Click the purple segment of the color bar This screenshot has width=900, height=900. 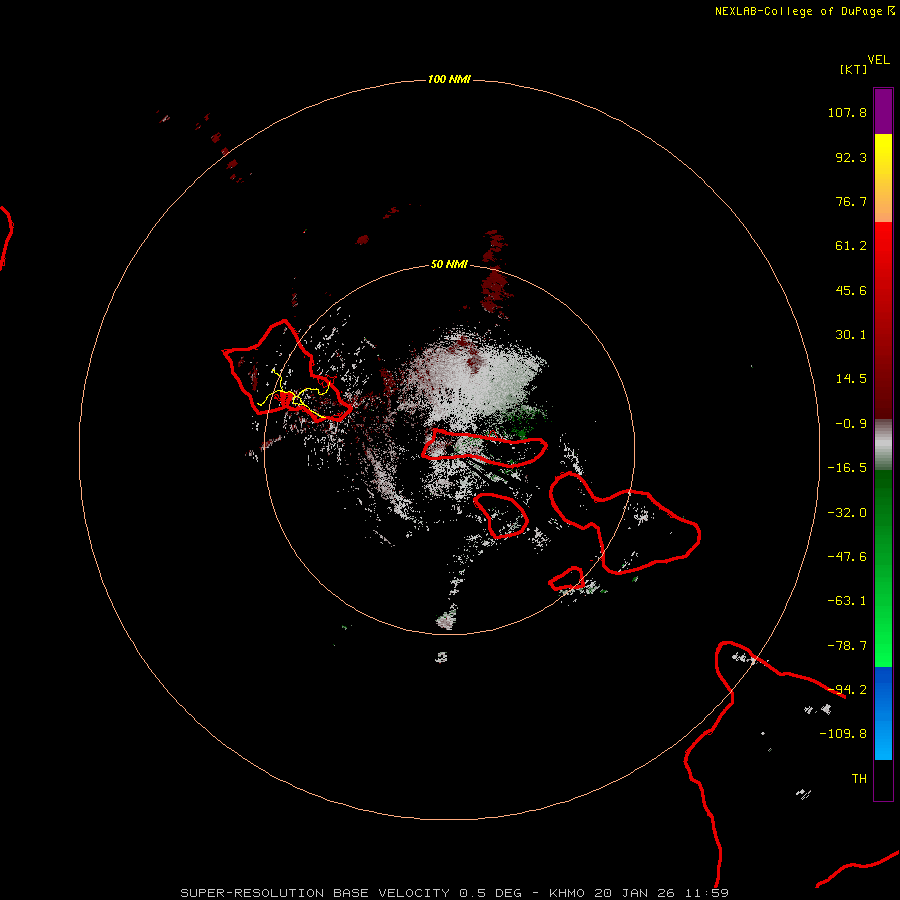click(883, 111)
